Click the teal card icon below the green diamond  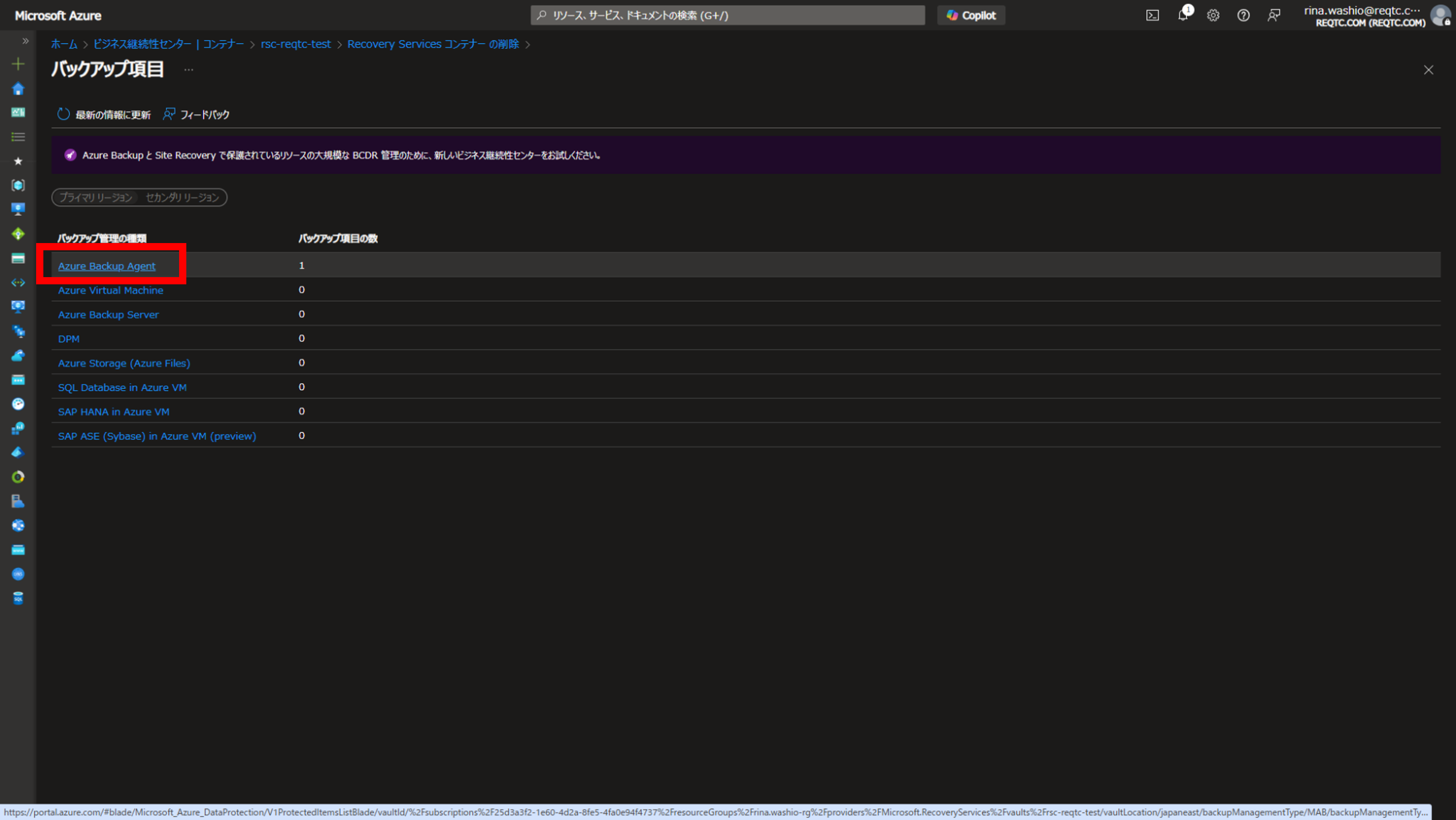18,258
